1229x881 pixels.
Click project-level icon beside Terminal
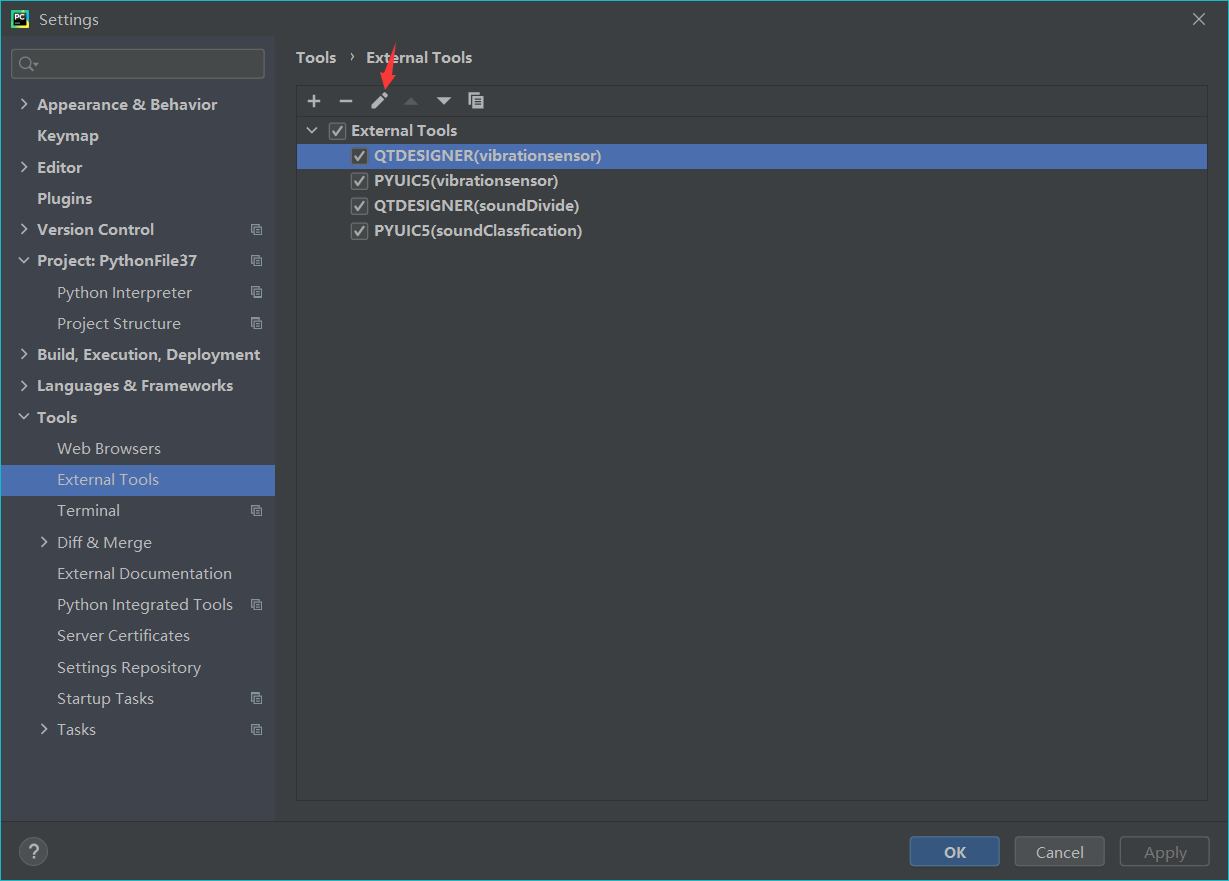click(x=257, y=511)
